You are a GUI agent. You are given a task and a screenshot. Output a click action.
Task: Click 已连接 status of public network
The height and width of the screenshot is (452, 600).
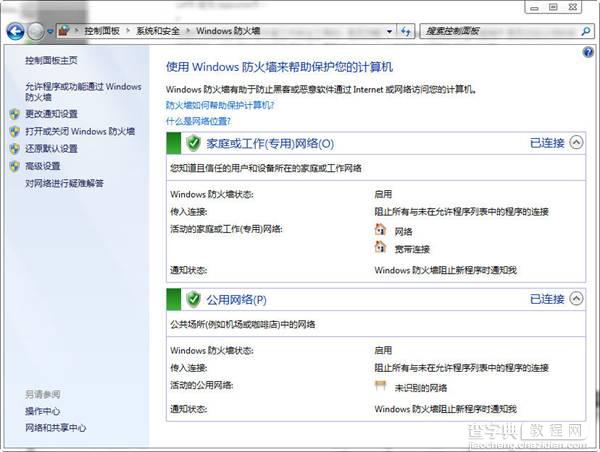point(547,299)
